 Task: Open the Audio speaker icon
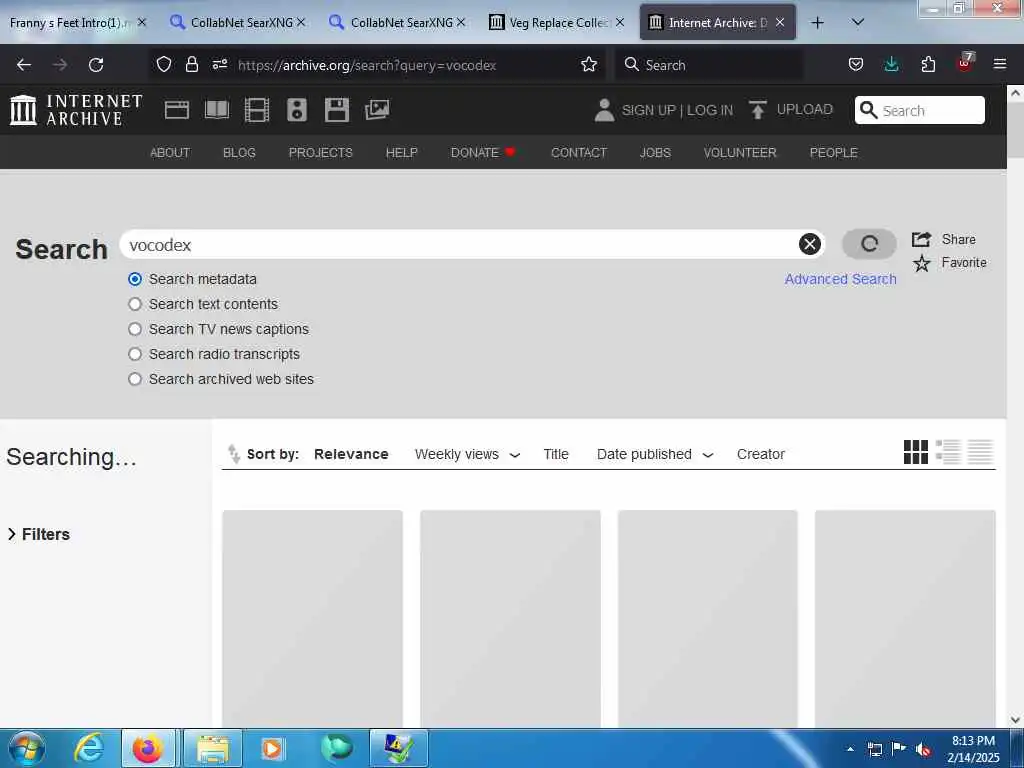[296, 110]
